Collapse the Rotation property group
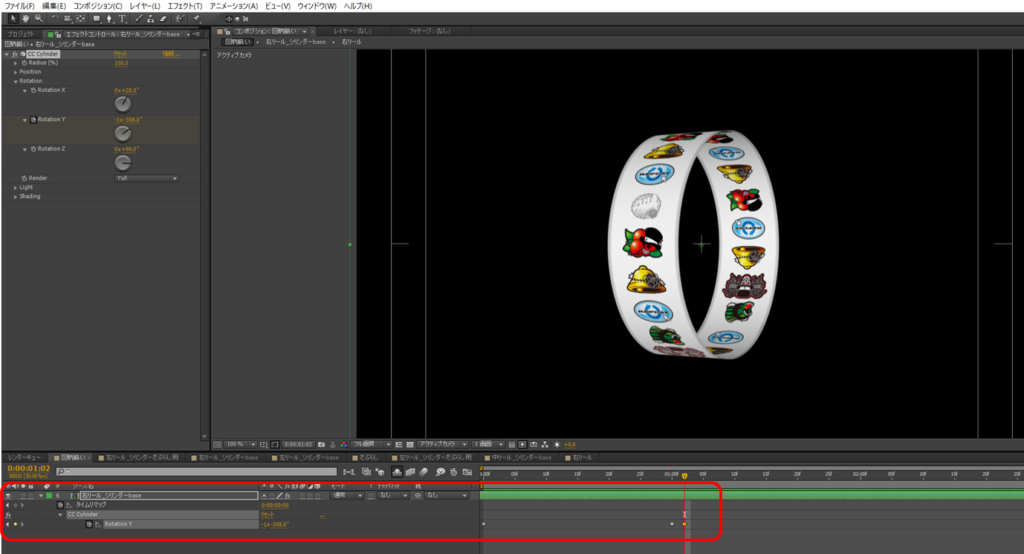 coord(16,81)
